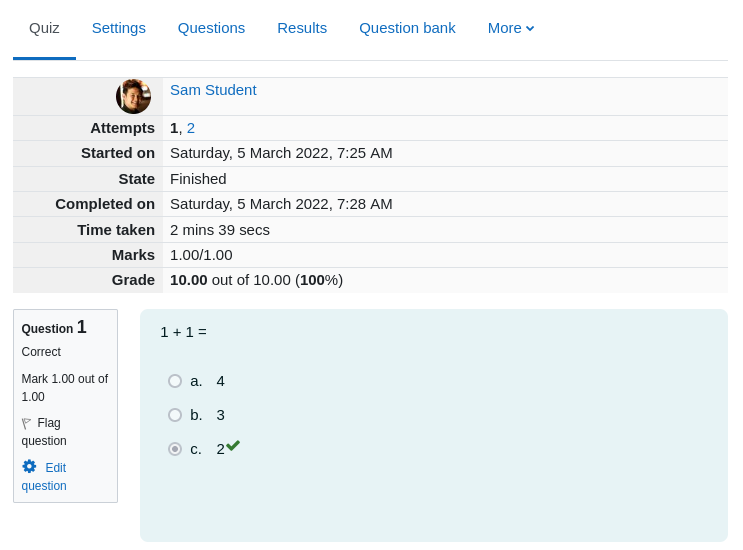Click time taken '2 mins 39 secs'
The height and width of the screenshot is (550, 743).
coord(220,230)
